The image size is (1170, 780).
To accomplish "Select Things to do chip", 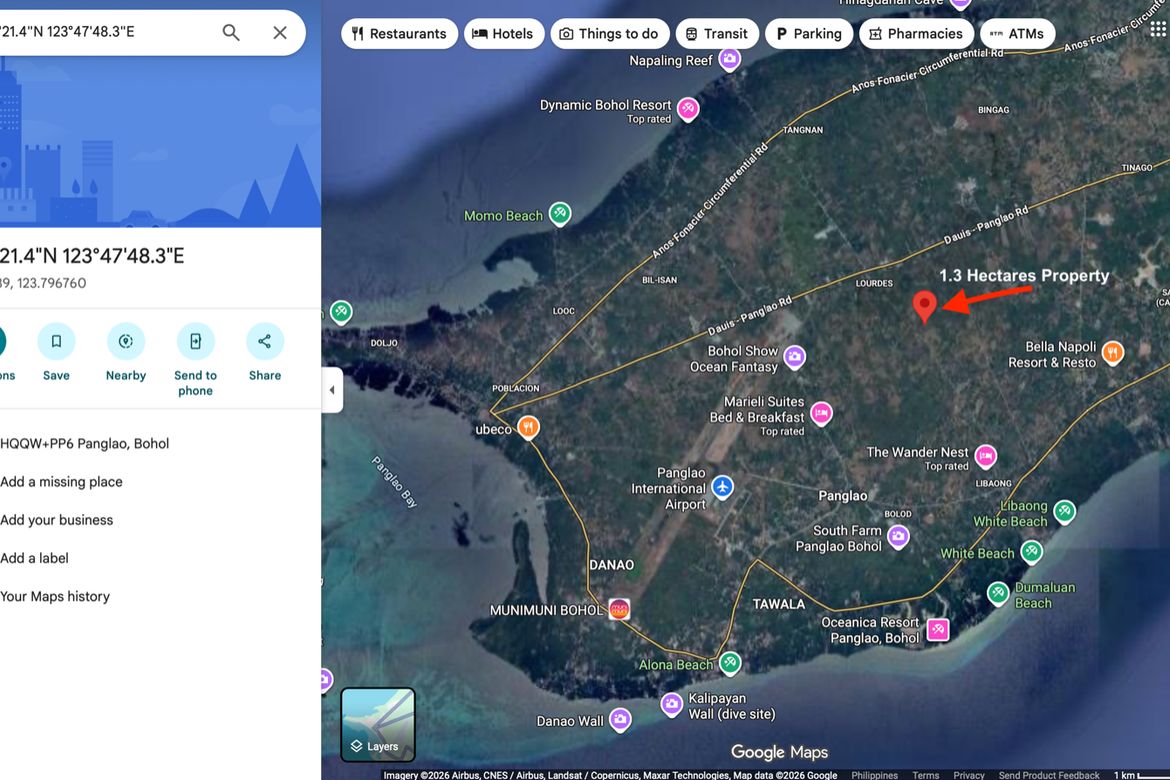I will 610,34.
